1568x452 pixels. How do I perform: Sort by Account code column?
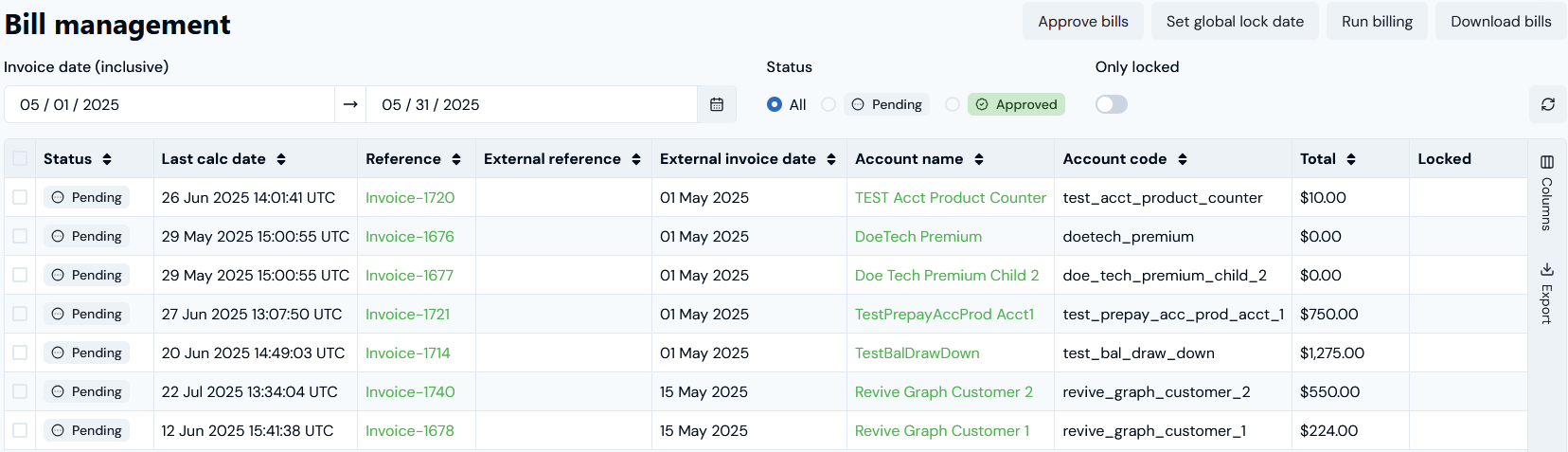1183,159
